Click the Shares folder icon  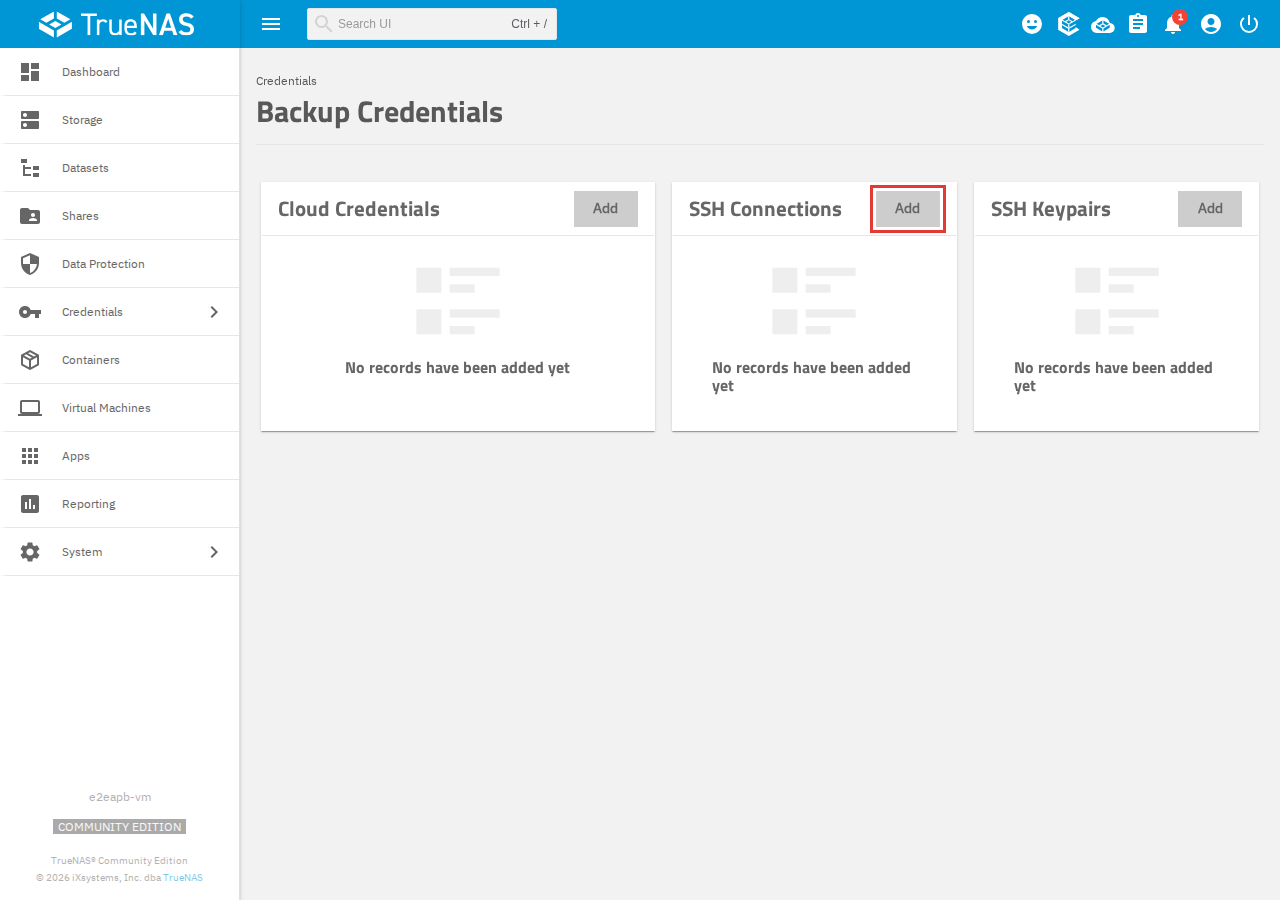pos(30,216)
